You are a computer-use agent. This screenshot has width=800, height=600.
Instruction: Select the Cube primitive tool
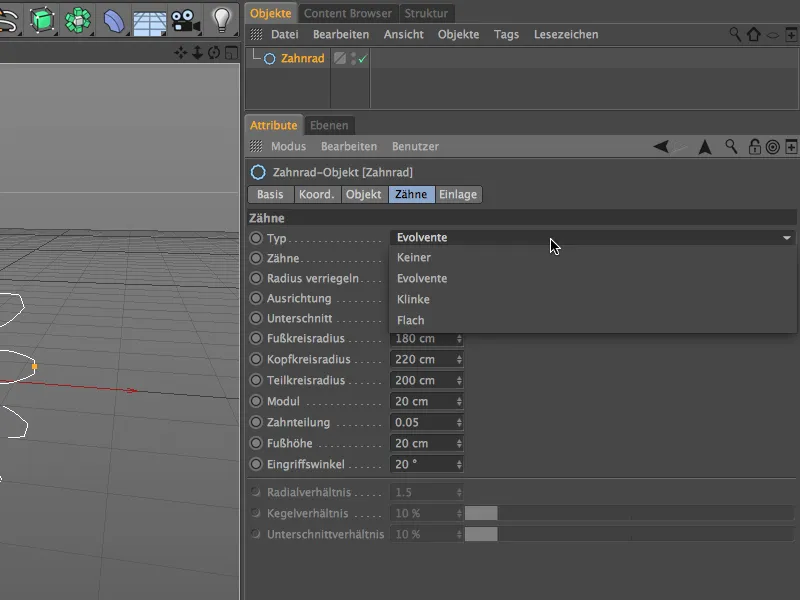pos(42,20)
